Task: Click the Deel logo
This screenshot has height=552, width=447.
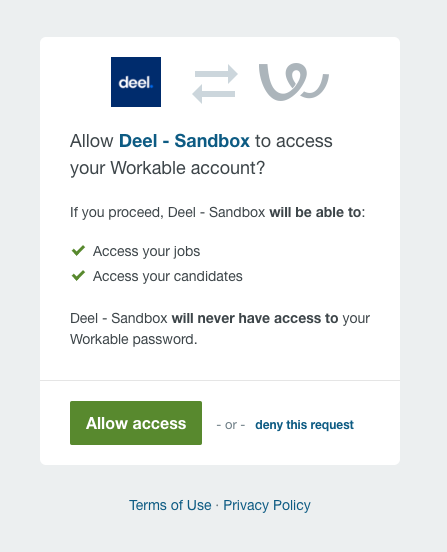Action: (136, 82)
